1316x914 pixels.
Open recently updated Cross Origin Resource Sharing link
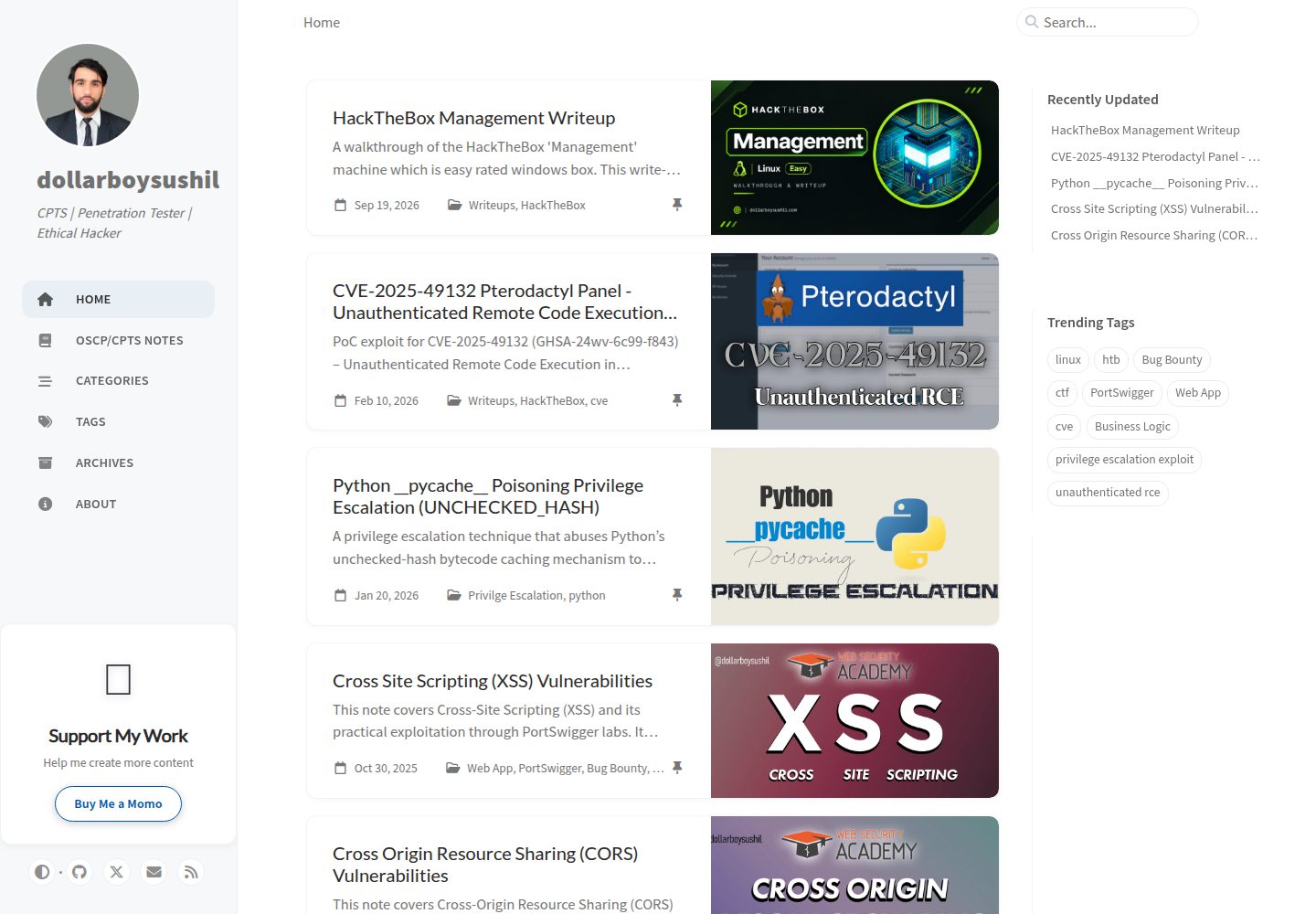tap(1154, 235)
